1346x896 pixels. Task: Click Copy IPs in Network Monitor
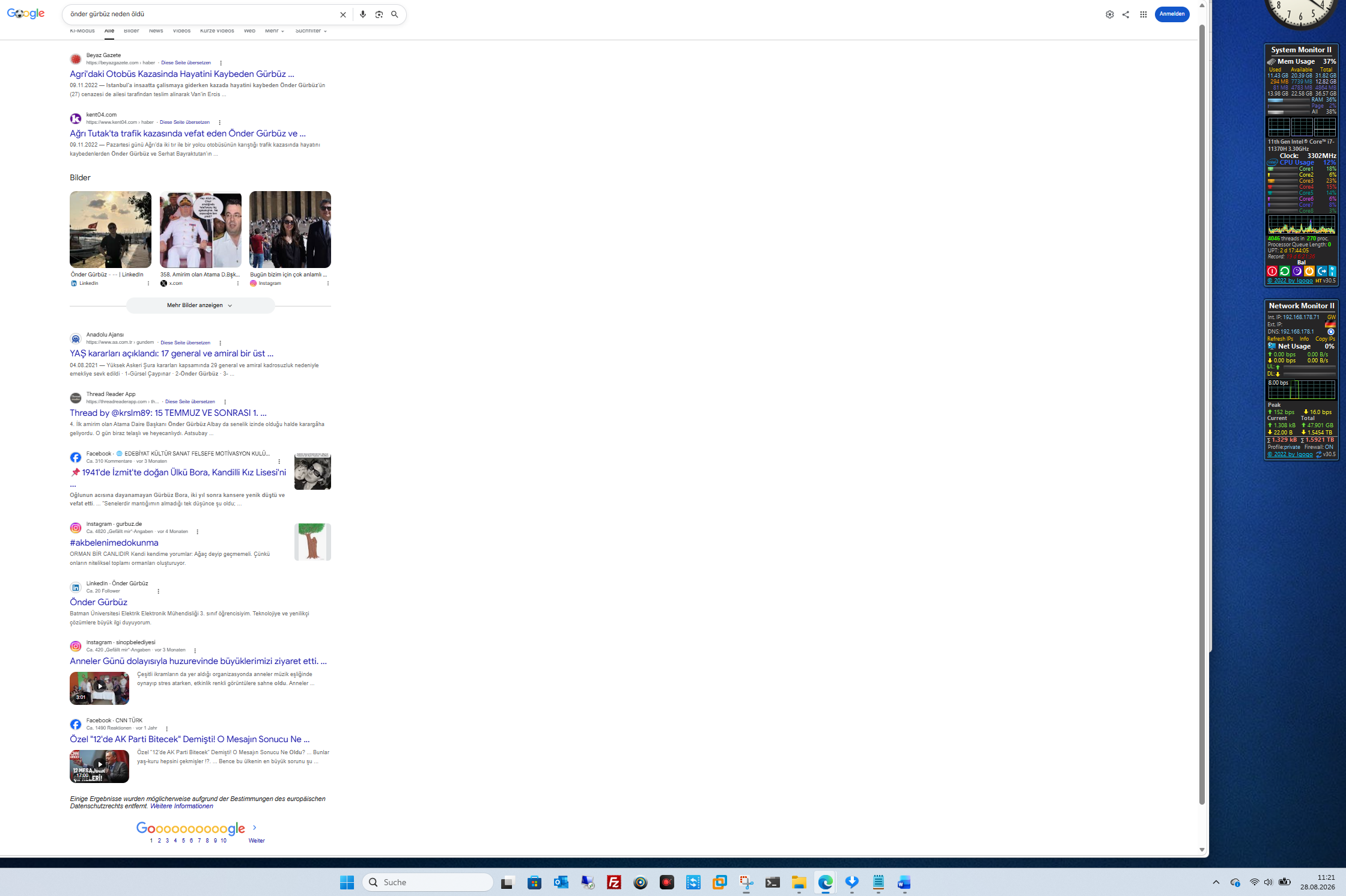point(1325,339)
